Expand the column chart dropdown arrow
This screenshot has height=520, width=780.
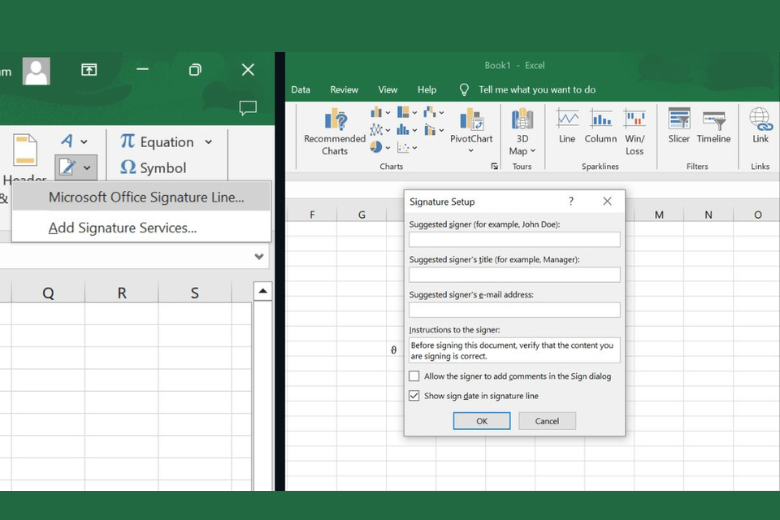[x=388, y=113]
